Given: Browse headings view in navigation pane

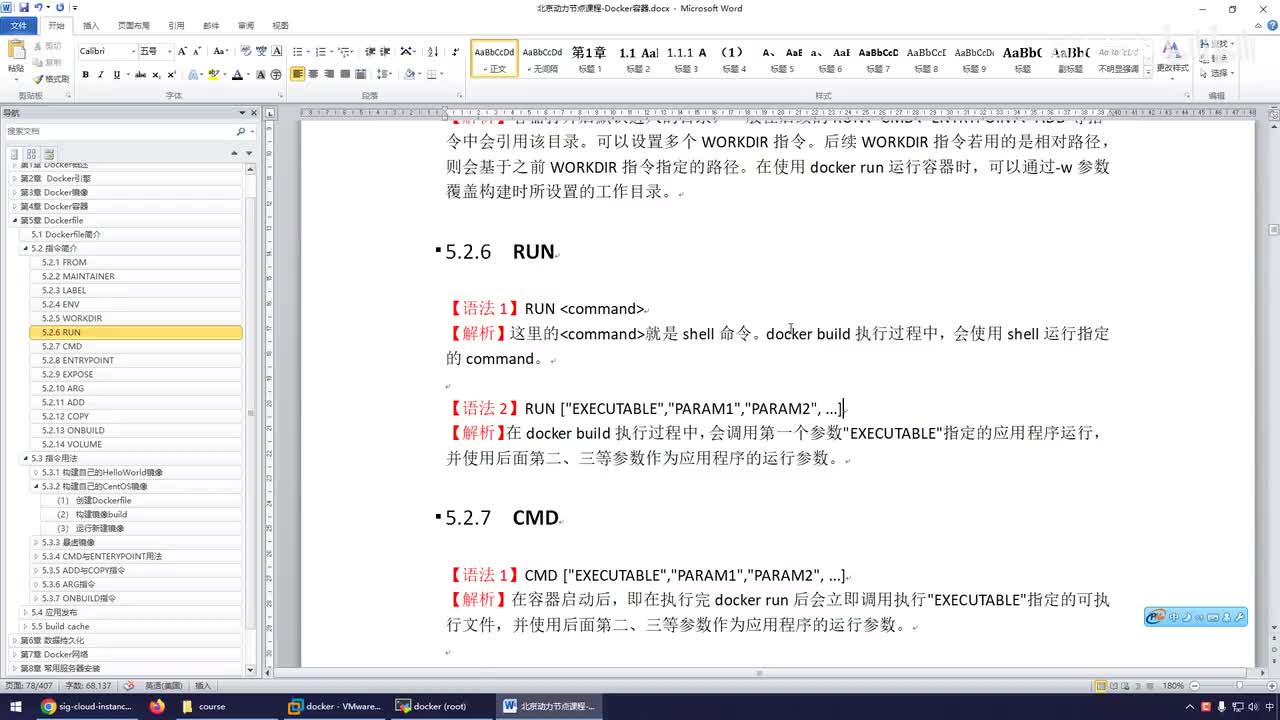Looking at the screenshot, I should pyautogui.click(x=15, y=153).
